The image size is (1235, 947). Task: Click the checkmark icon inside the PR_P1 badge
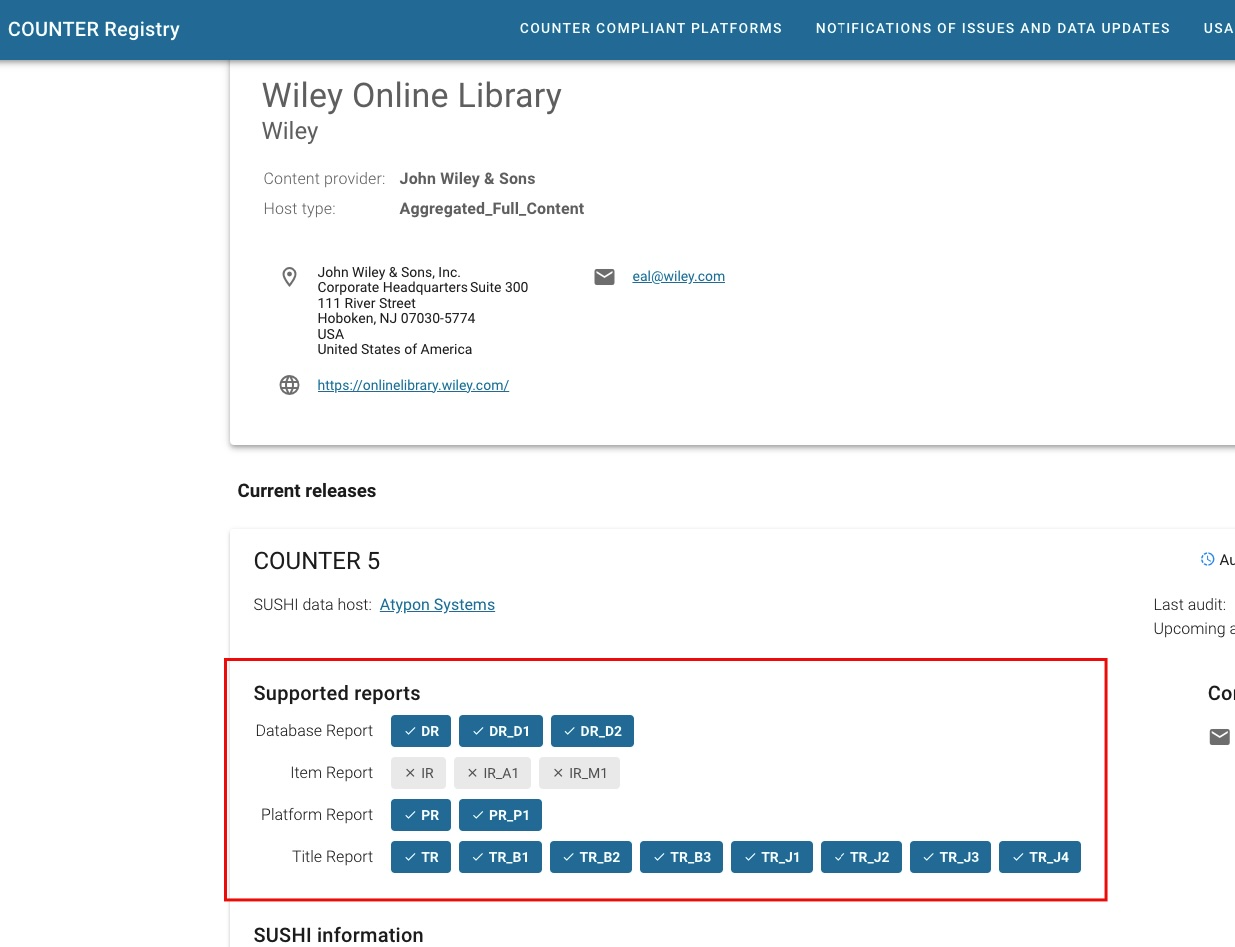click(476, 815)
